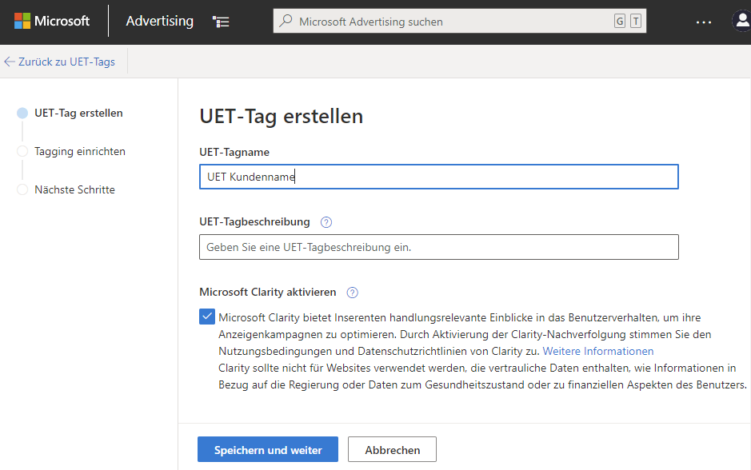
Task: Click the search magnifier icon
Action: [286, 21]
